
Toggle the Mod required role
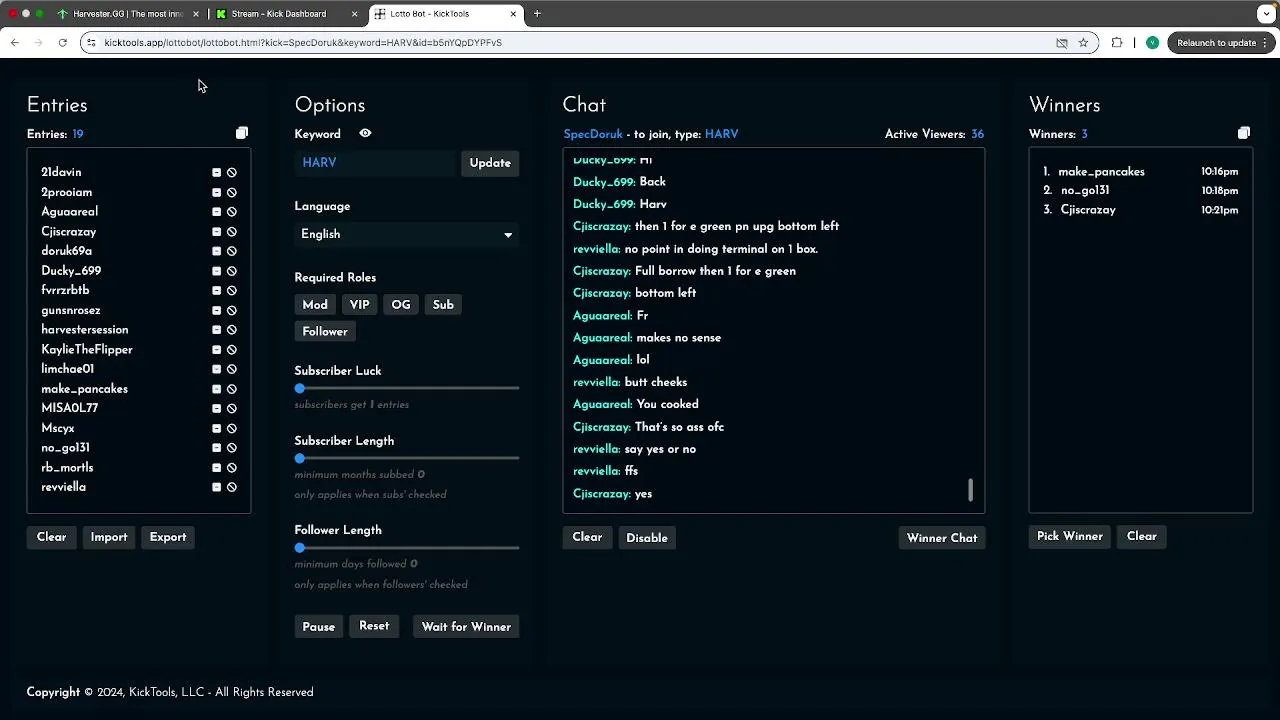(315, 305)
